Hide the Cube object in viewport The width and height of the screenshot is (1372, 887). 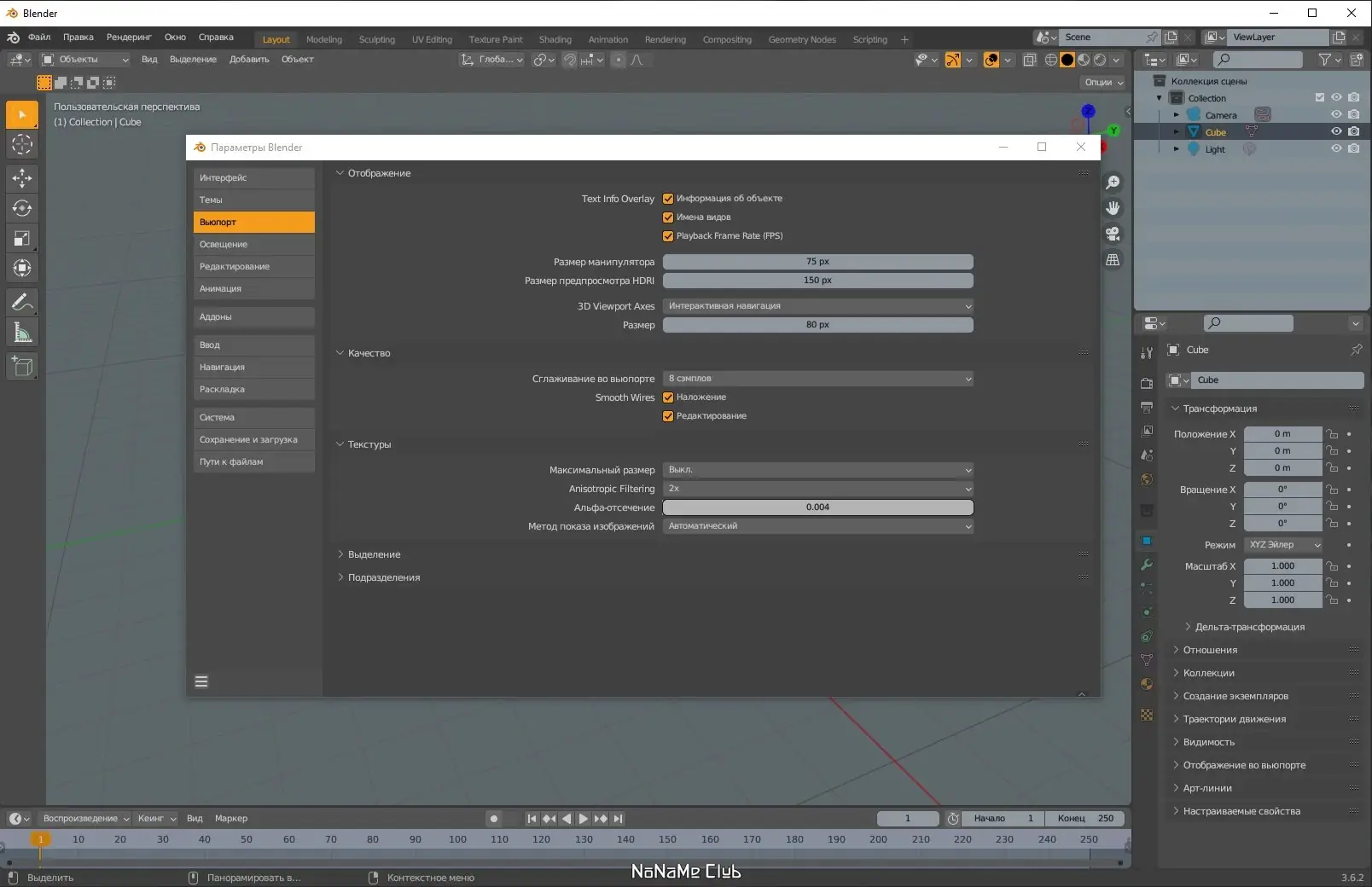1336,132
